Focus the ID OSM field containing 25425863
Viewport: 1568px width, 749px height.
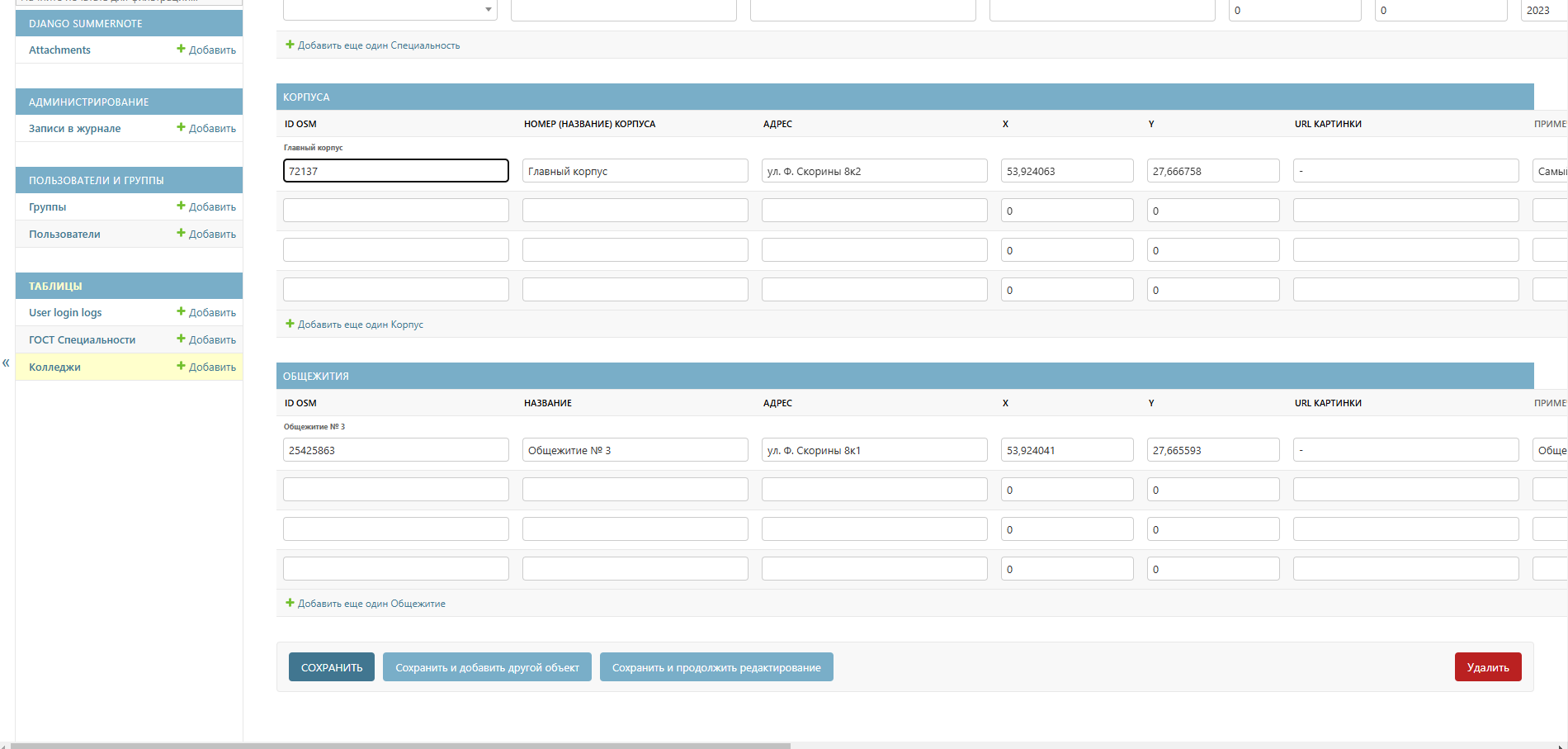click(395, 450)
